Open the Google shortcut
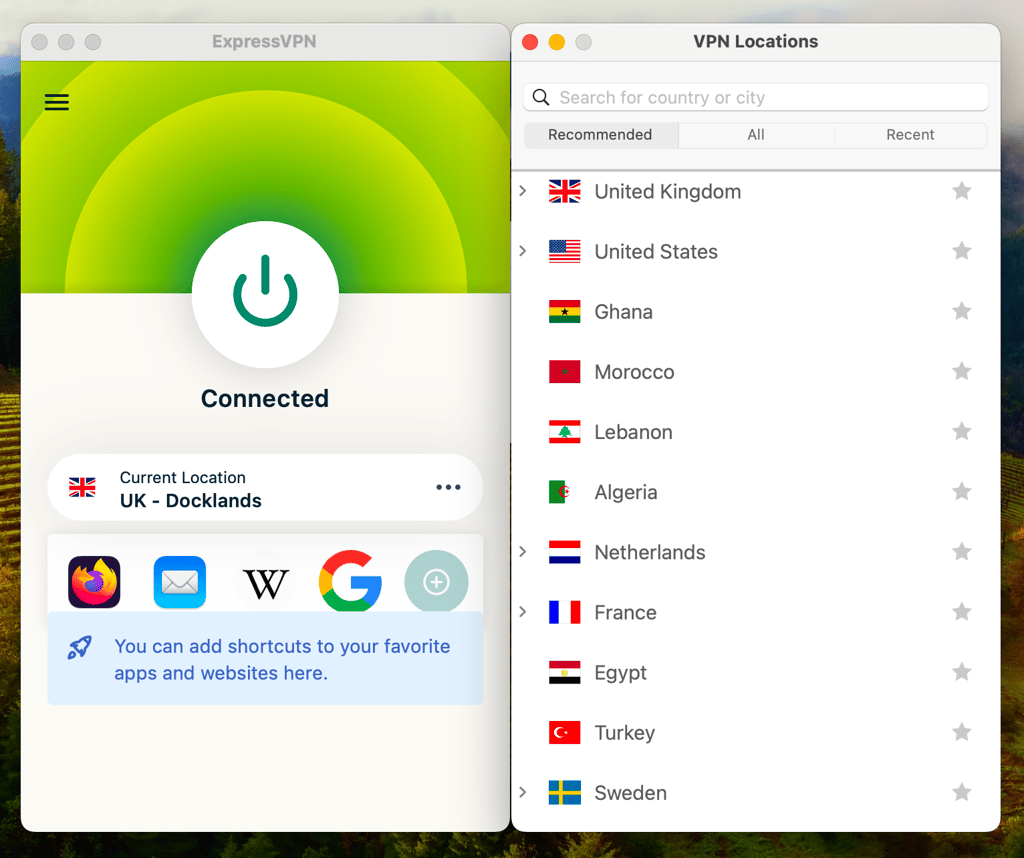Viewport: 1024px width, 858px height. click(351, 580)
